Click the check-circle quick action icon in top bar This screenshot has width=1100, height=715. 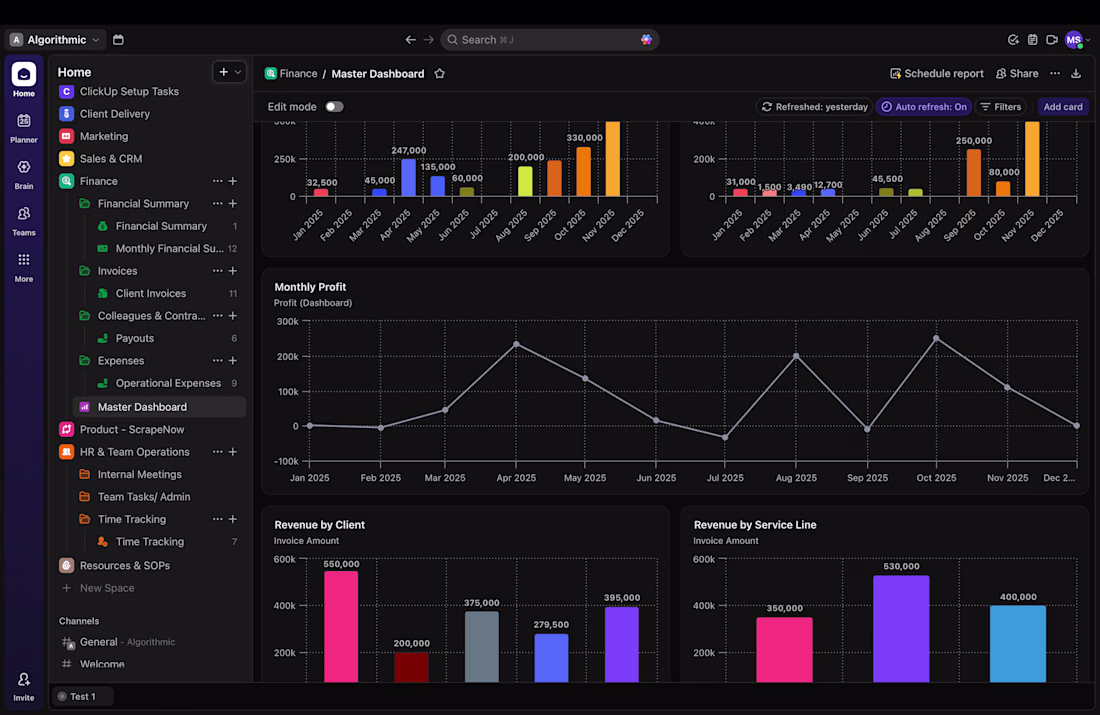coord(1013,40)
